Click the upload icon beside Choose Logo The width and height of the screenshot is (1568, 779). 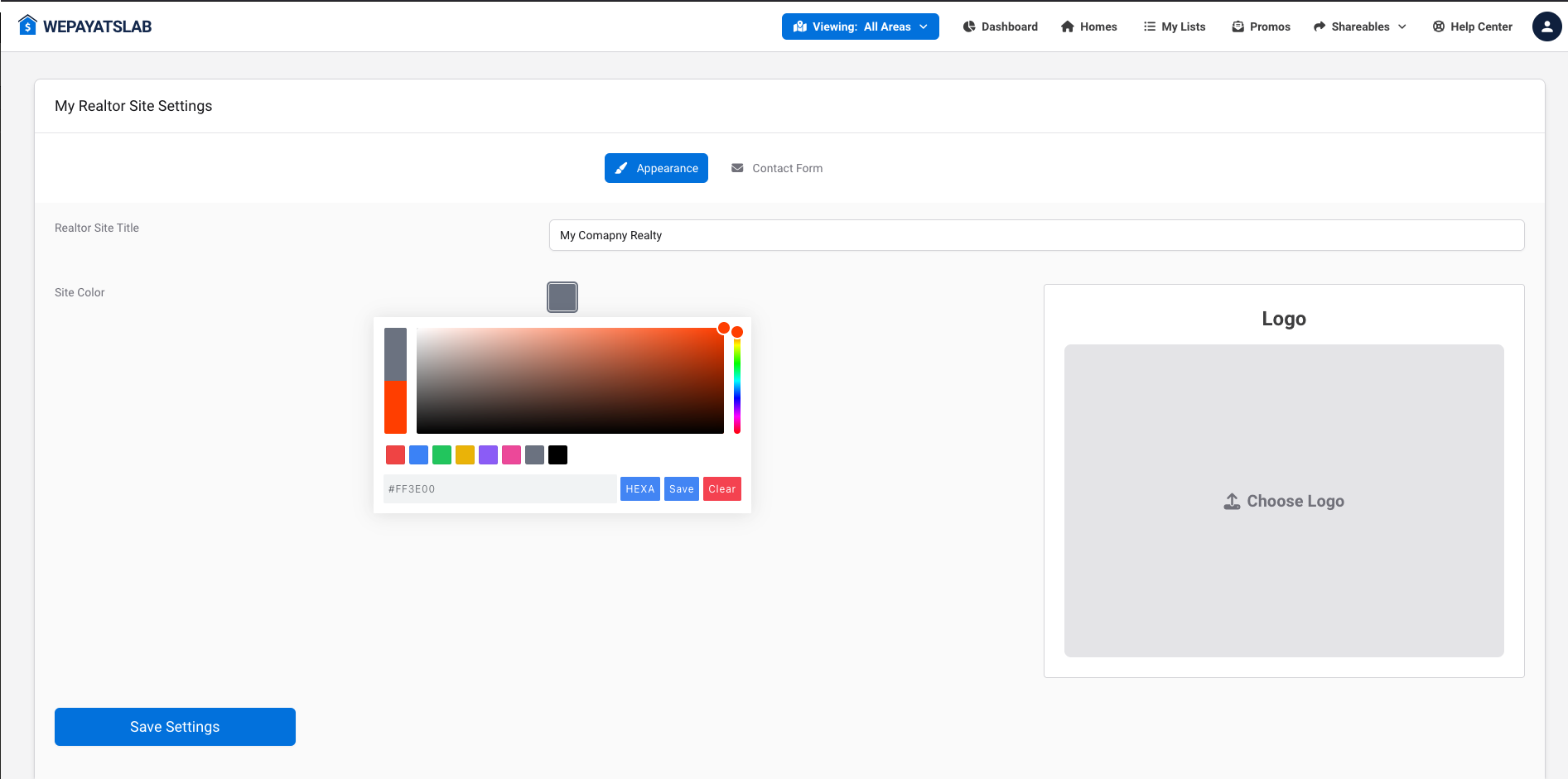[x=1233, y=501]
